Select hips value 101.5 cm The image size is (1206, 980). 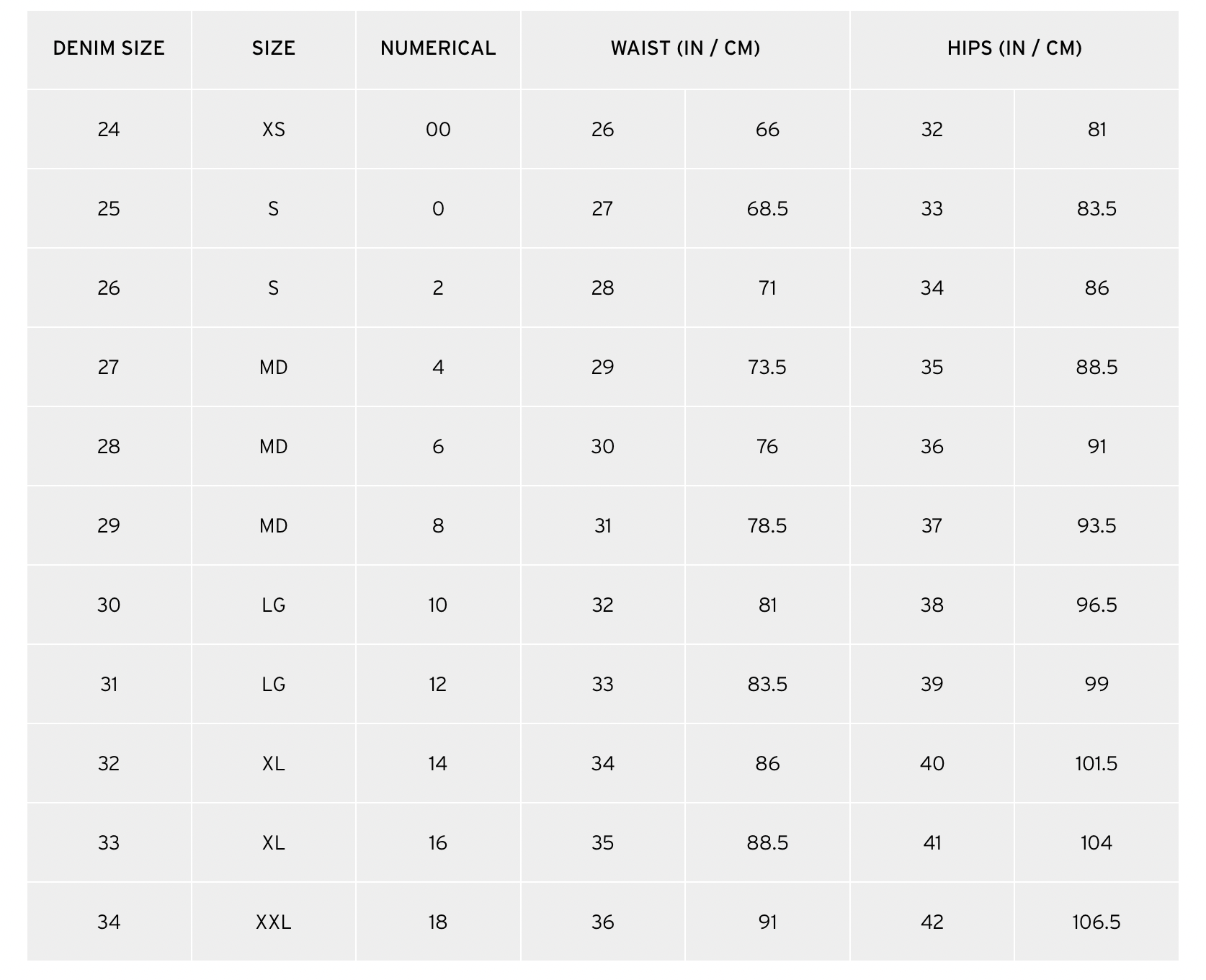click(x=1096, y=764)
